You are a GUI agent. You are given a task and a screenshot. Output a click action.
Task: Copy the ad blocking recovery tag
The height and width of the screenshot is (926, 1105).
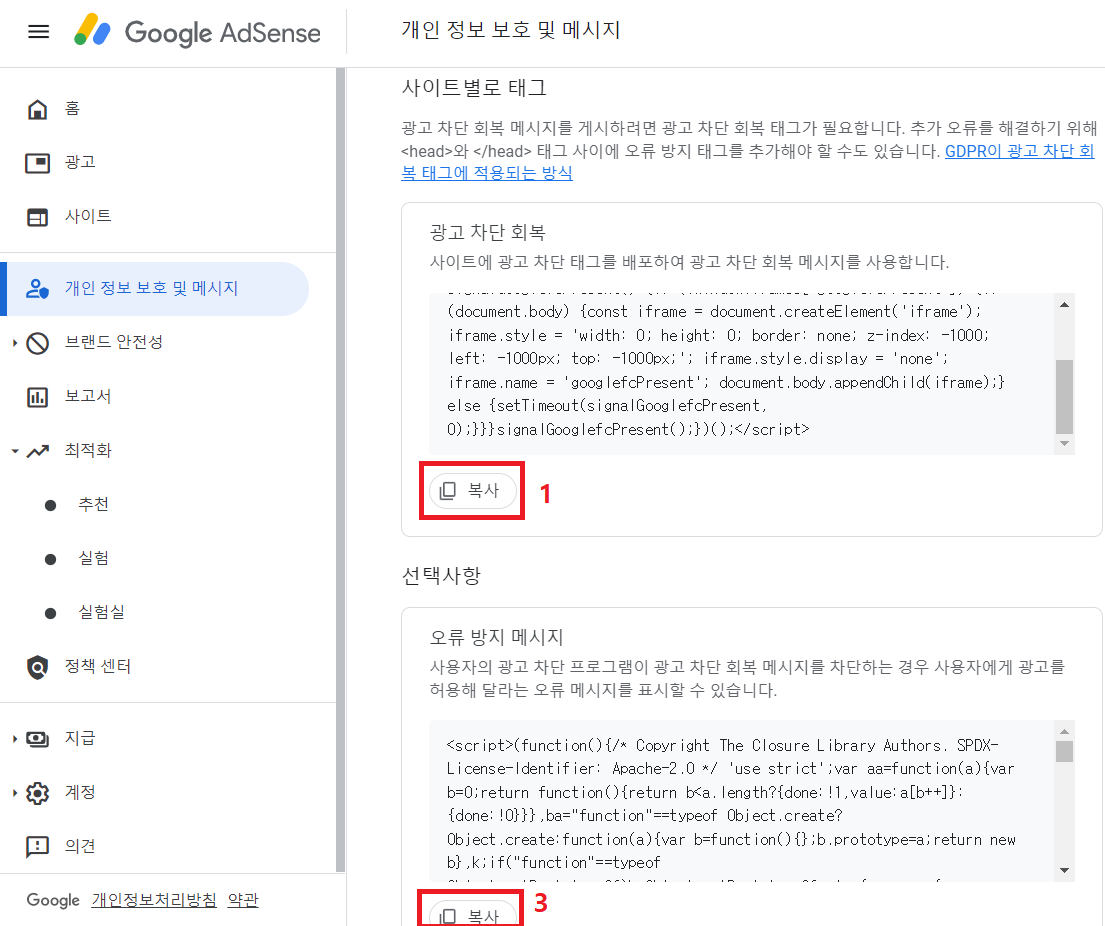tap(472, 490)
